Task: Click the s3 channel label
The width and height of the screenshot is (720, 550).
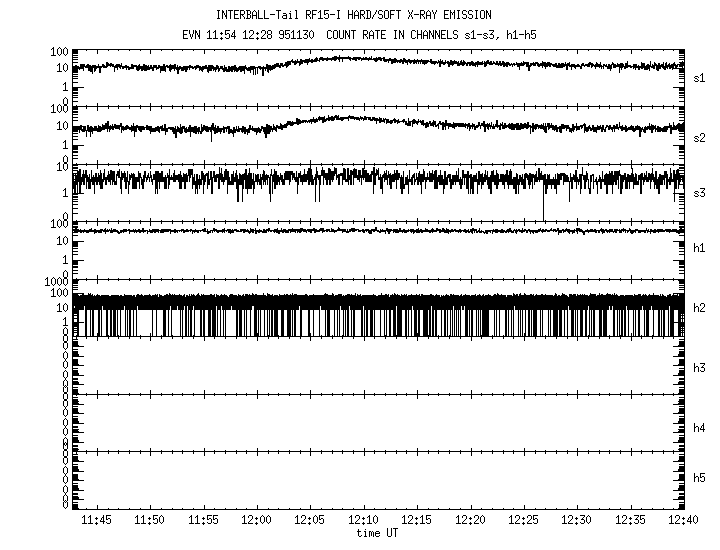Action: click(699, 192)
